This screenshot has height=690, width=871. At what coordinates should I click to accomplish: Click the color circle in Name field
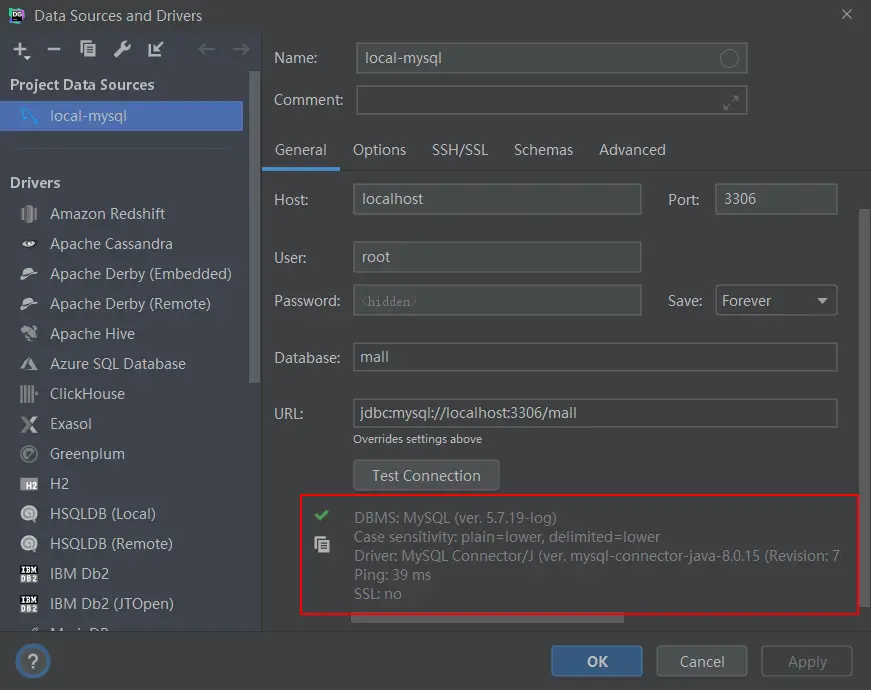(729, 58)
